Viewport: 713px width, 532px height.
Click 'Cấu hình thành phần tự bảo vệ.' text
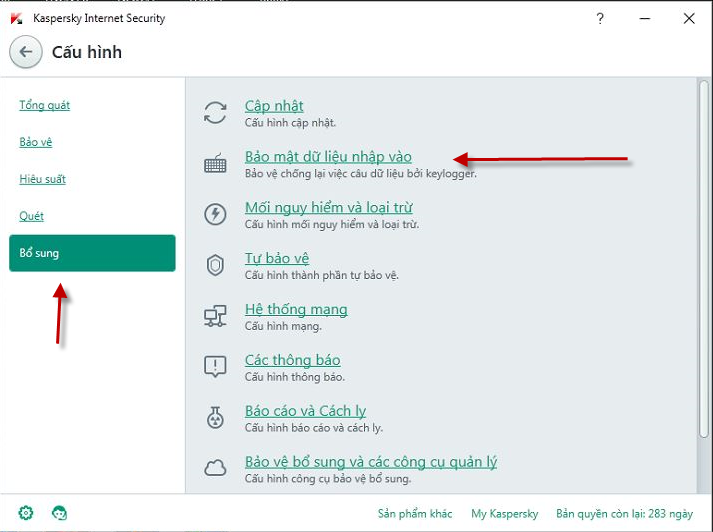(321, 275)
